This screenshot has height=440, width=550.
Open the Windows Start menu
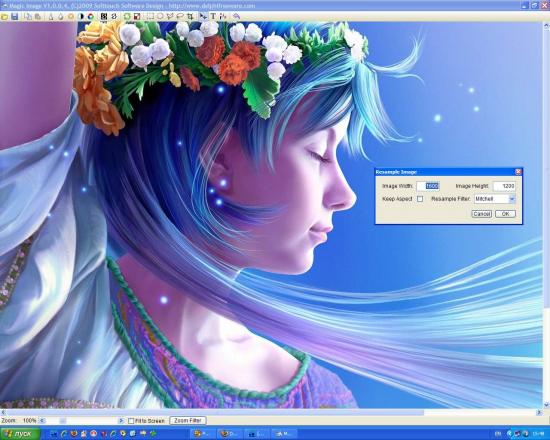pyautogui.click(x=20, y=434)
